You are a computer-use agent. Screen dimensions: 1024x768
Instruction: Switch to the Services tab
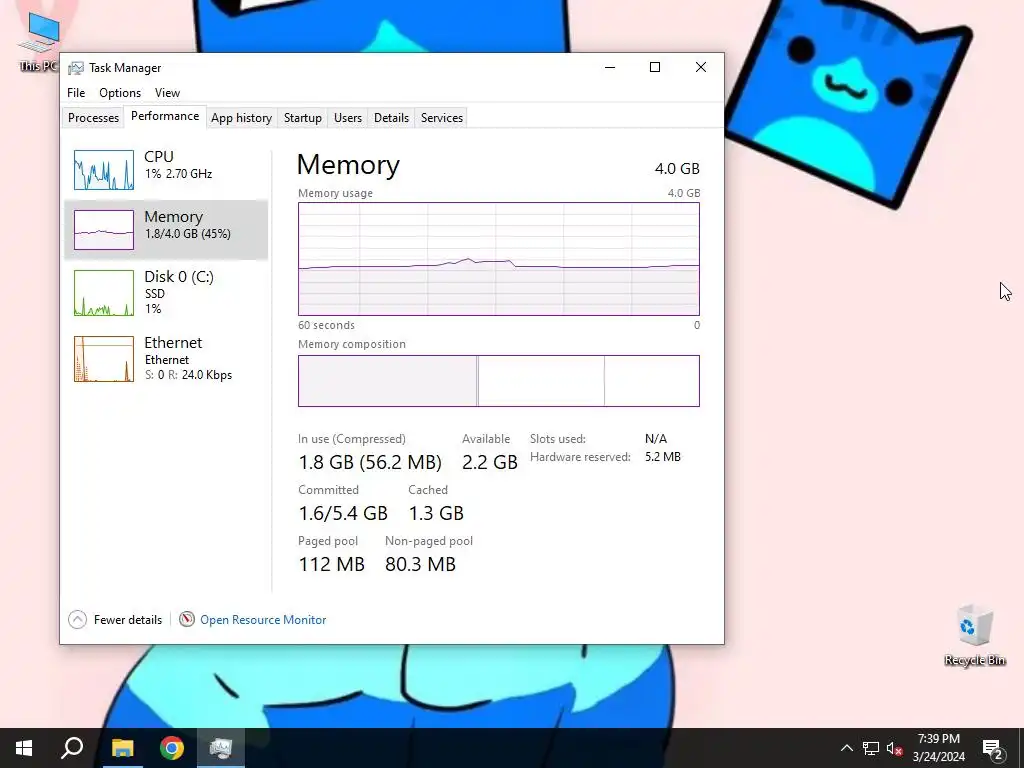tap(441, 118)
